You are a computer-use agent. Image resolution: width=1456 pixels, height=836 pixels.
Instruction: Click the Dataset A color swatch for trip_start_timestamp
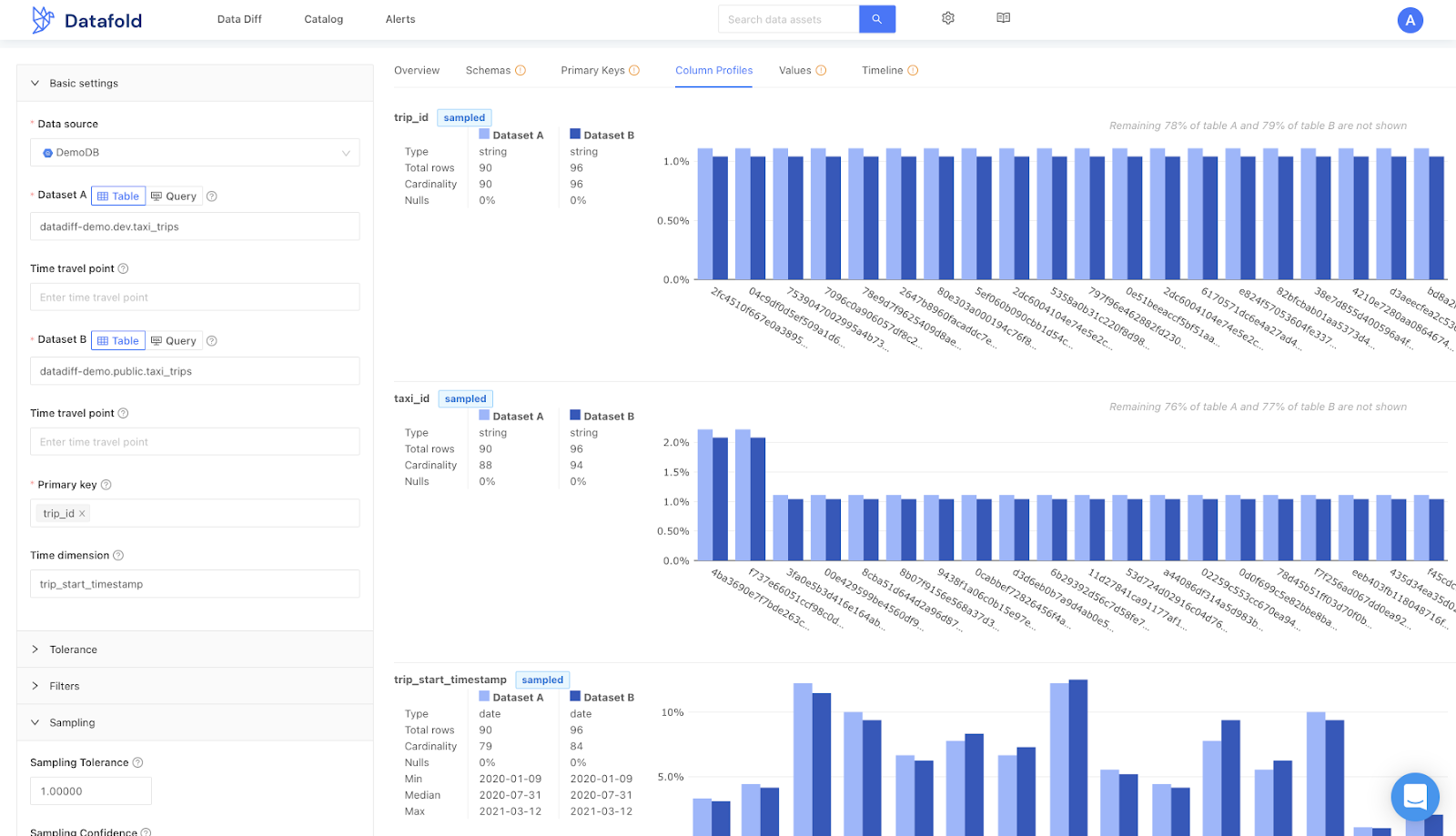click(484, 696)
